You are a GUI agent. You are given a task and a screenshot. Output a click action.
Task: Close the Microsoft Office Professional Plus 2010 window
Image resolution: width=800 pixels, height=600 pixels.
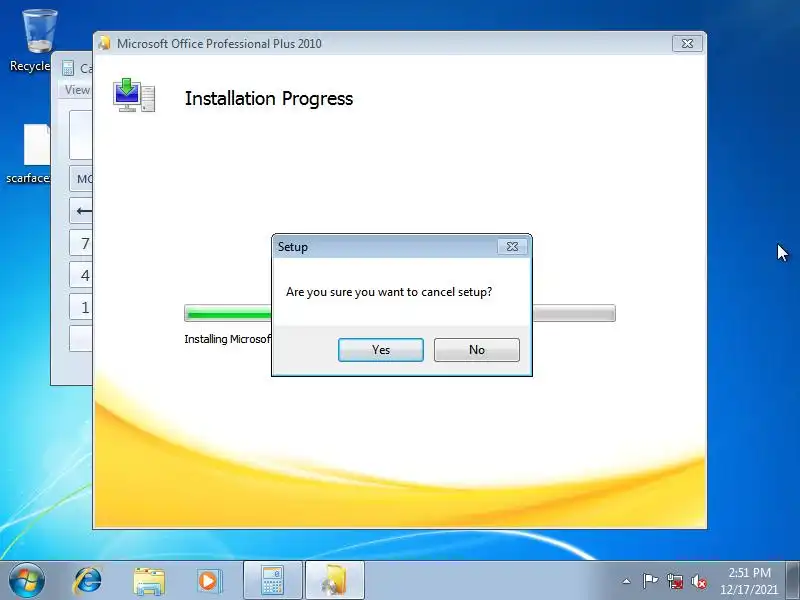(687, 43)
